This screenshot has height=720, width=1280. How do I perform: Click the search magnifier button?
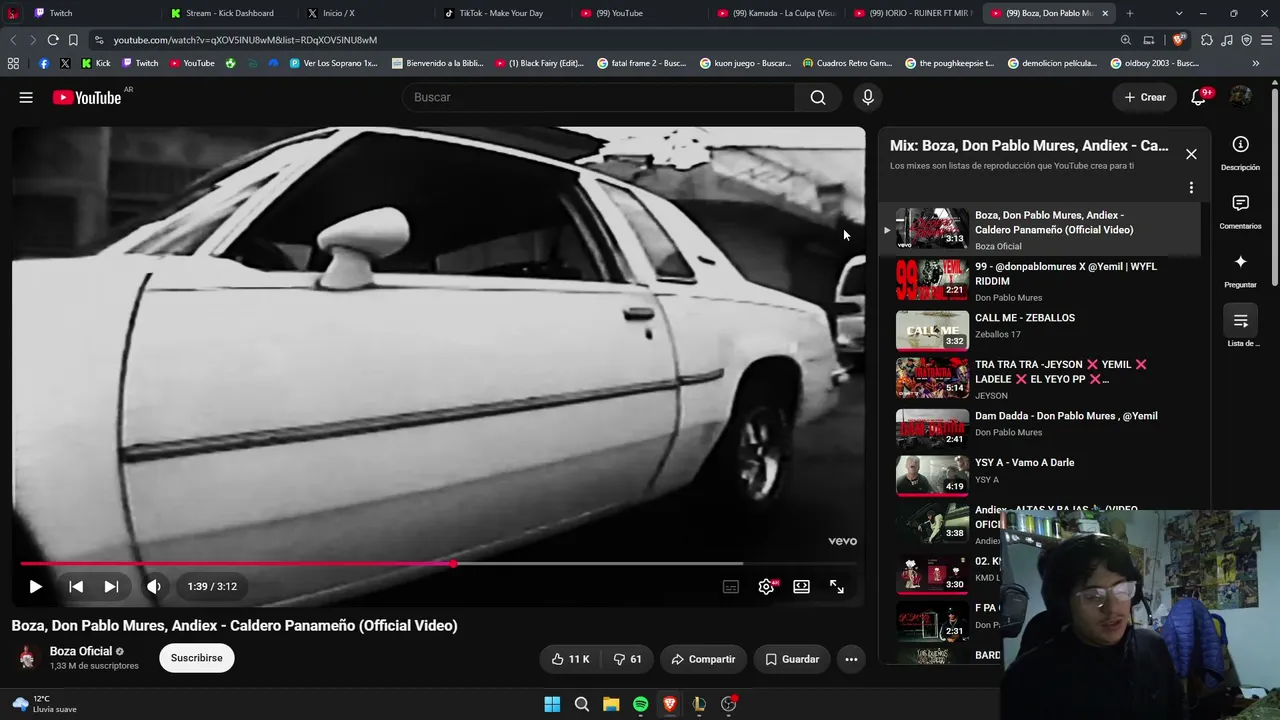coord(818,97)
